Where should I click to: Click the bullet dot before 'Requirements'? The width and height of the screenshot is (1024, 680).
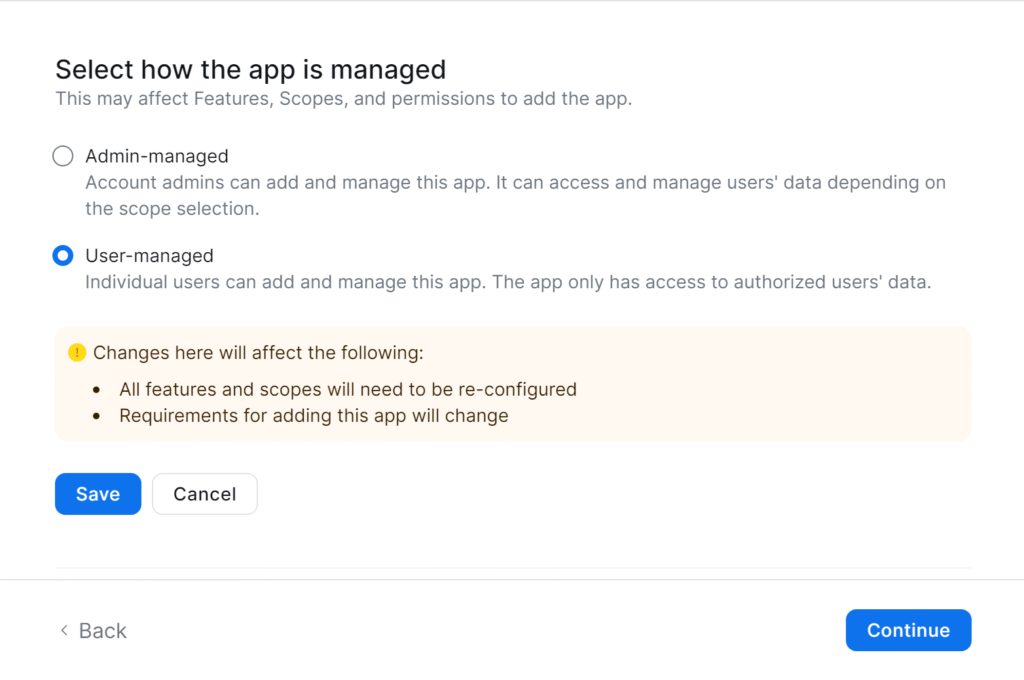tap(96, 415)
